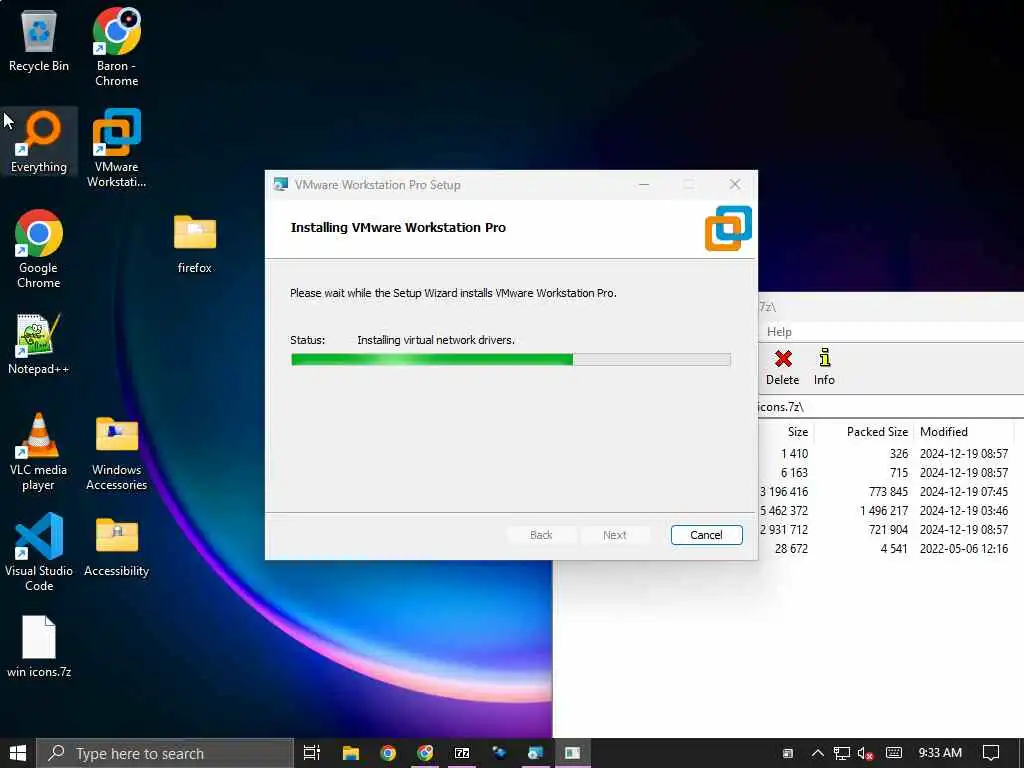Click the Delete button in 7-Zip toolbar

click(x=782, y=367)
